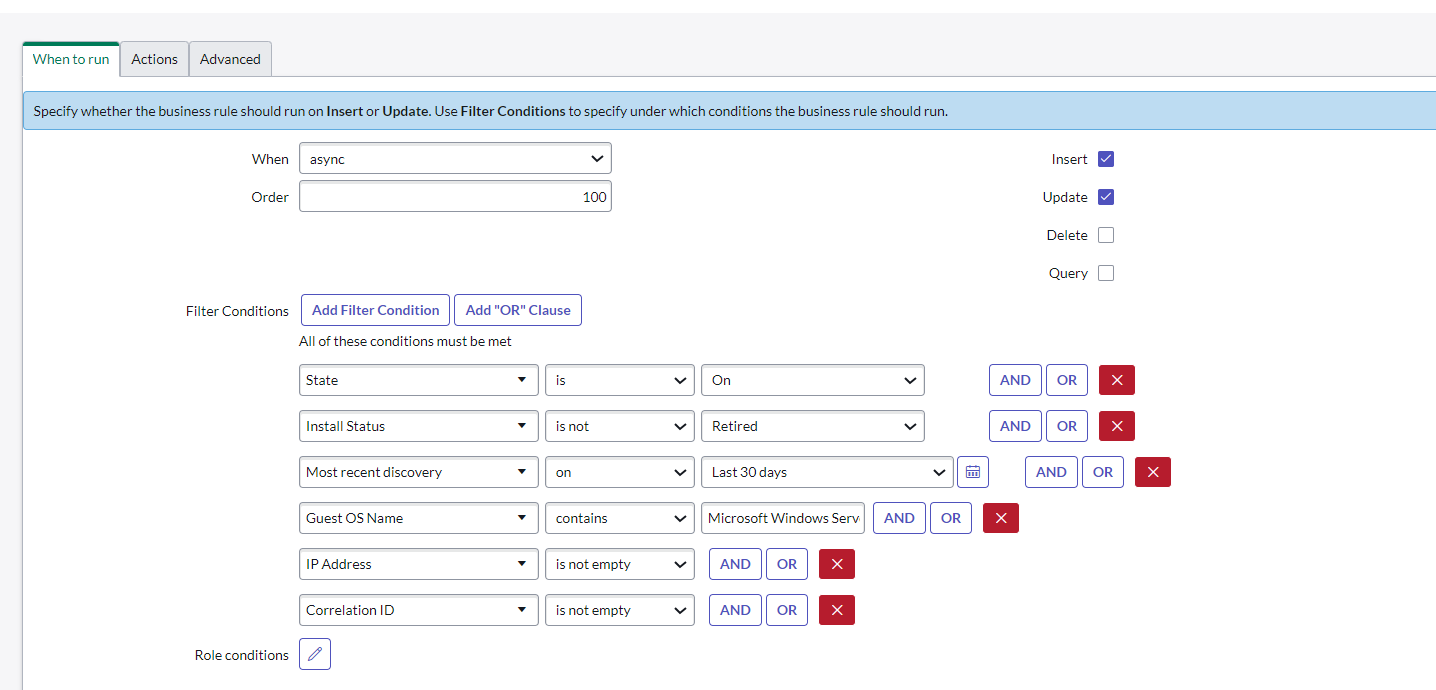Open the State field value dropdown showing On
1436x690 pixels.
[812, 380]
